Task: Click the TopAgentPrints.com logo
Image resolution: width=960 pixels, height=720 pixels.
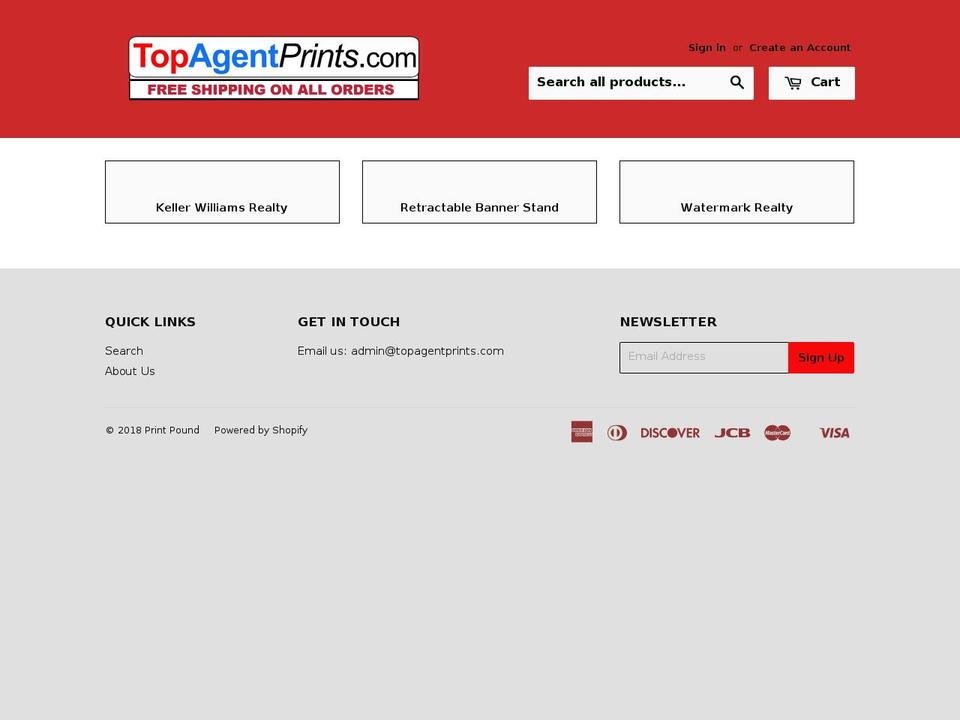Action: [x=274, y=68]
